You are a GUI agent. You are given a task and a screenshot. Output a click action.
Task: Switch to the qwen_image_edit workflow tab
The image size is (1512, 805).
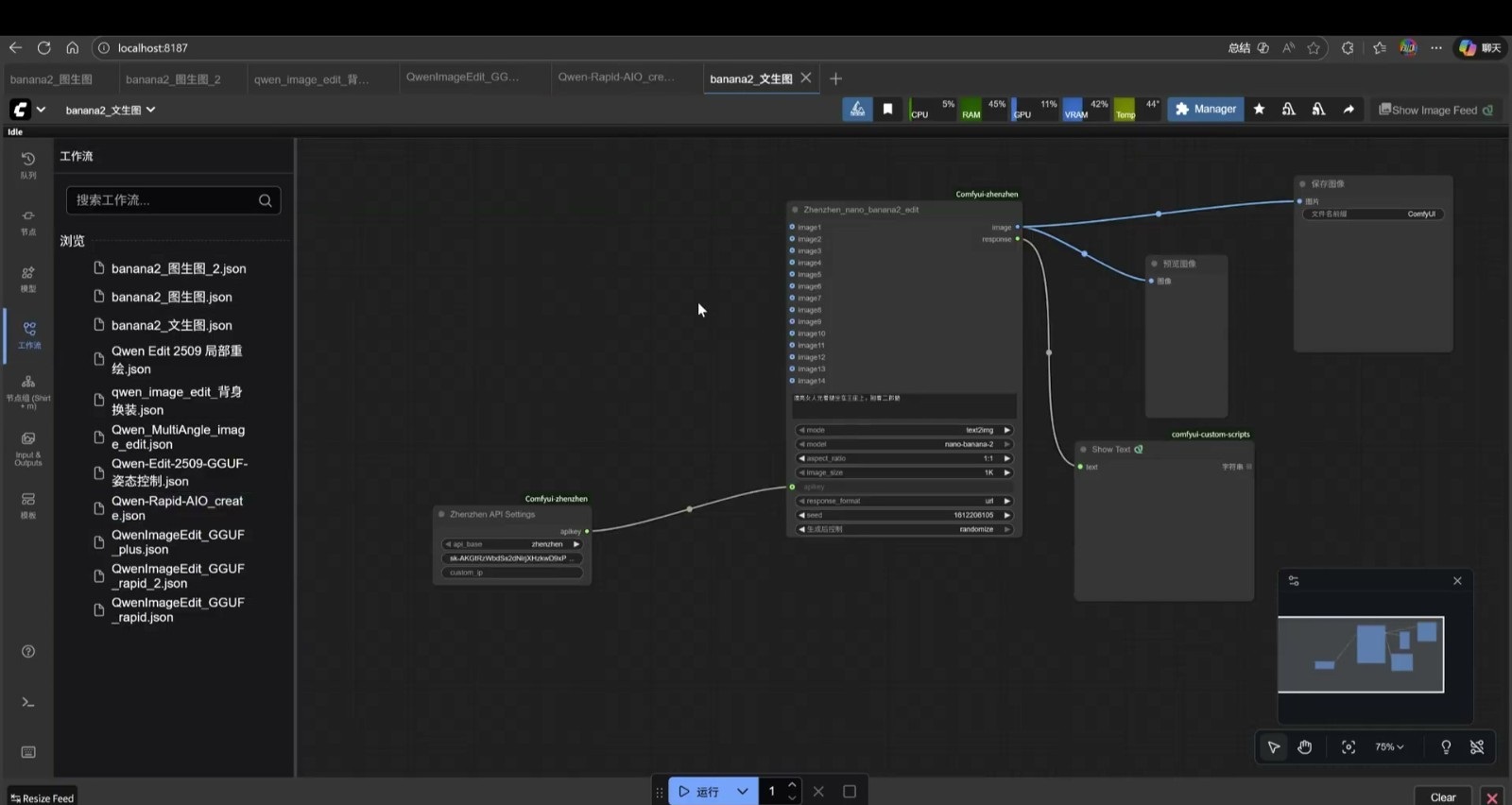point(311,79)
